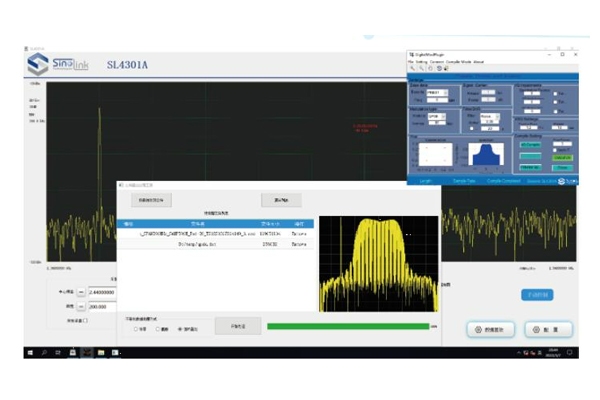Viewport: 600px width, 400px height.
Task: Open the Windows Start menu
Action: [30, 352]
